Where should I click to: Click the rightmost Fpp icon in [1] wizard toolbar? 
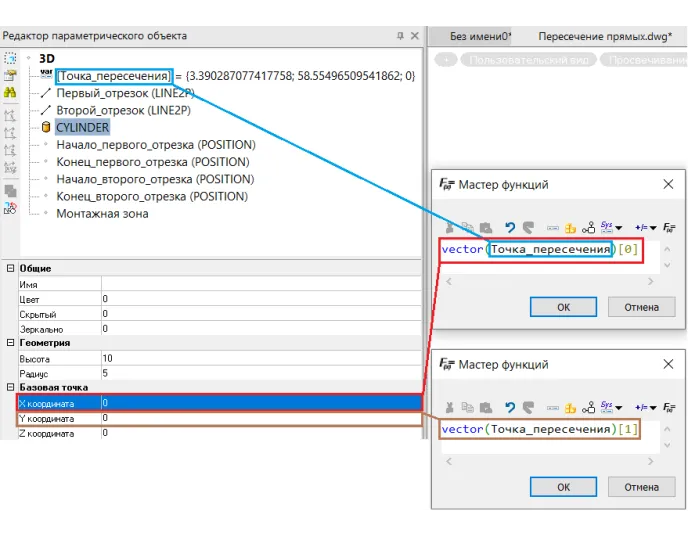[x=669, y=408]
